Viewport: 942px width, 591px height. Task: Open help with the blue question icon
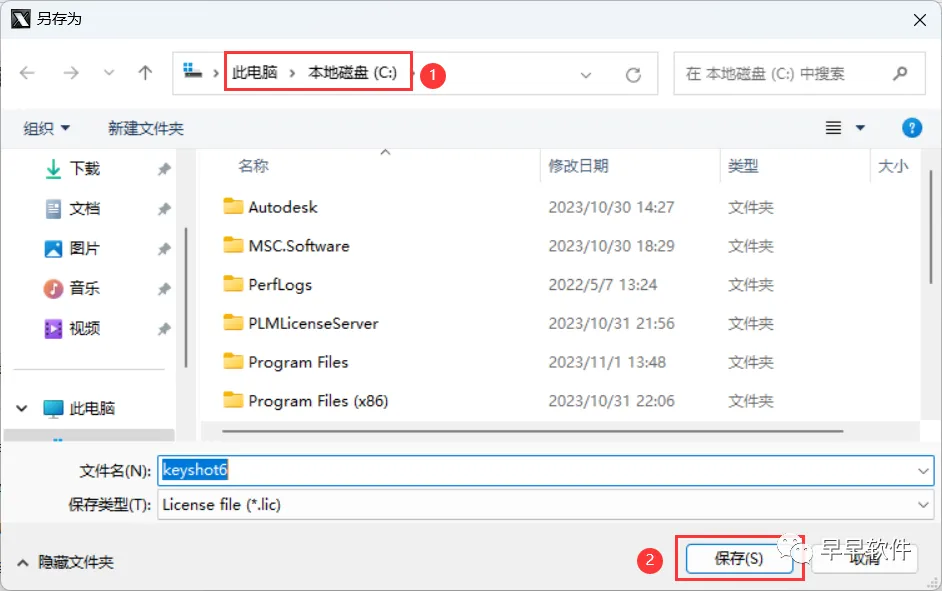click(912, 128)
